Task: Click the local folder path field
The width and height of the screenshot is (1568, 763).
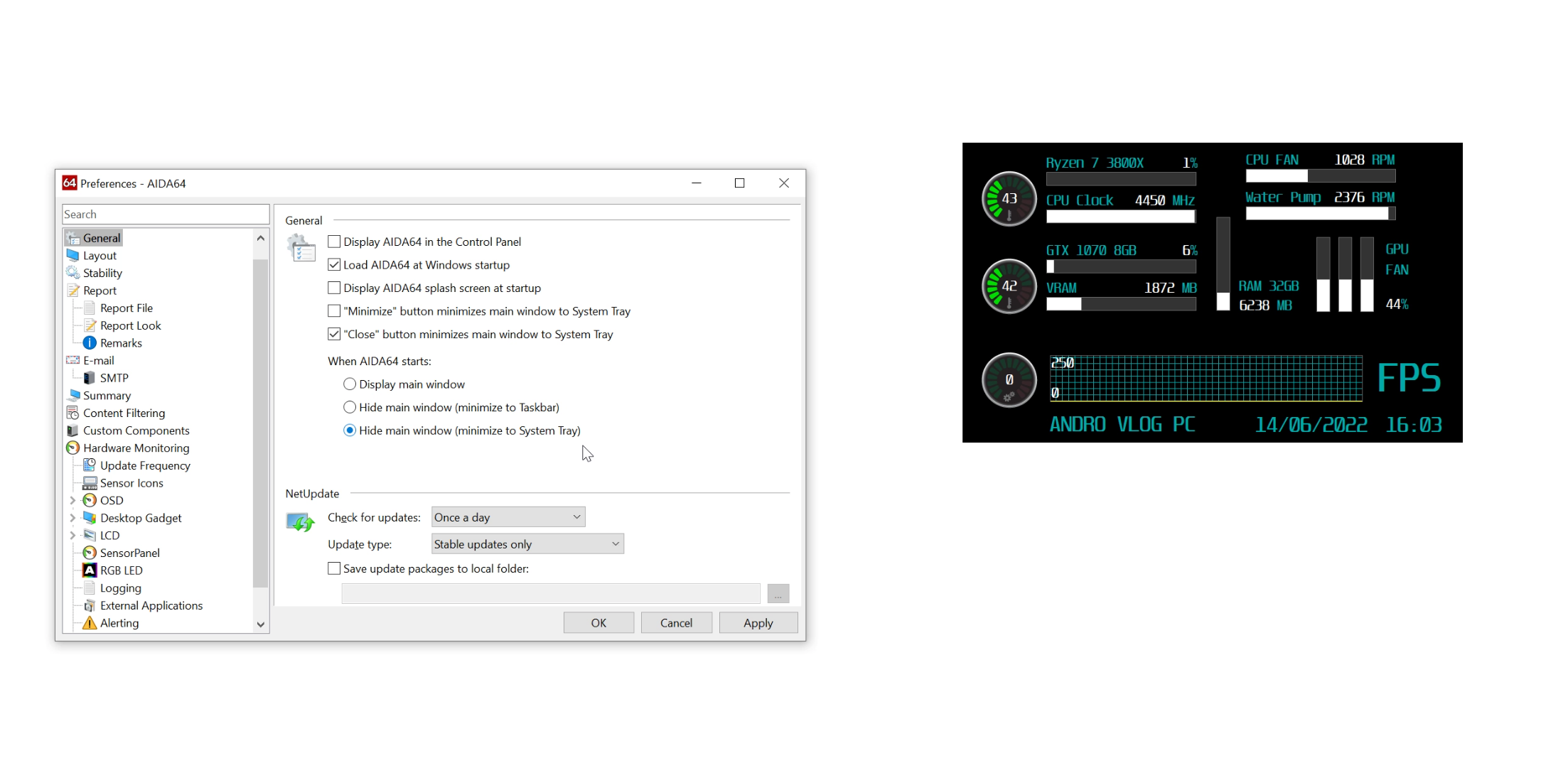Action: click(551, 594)
